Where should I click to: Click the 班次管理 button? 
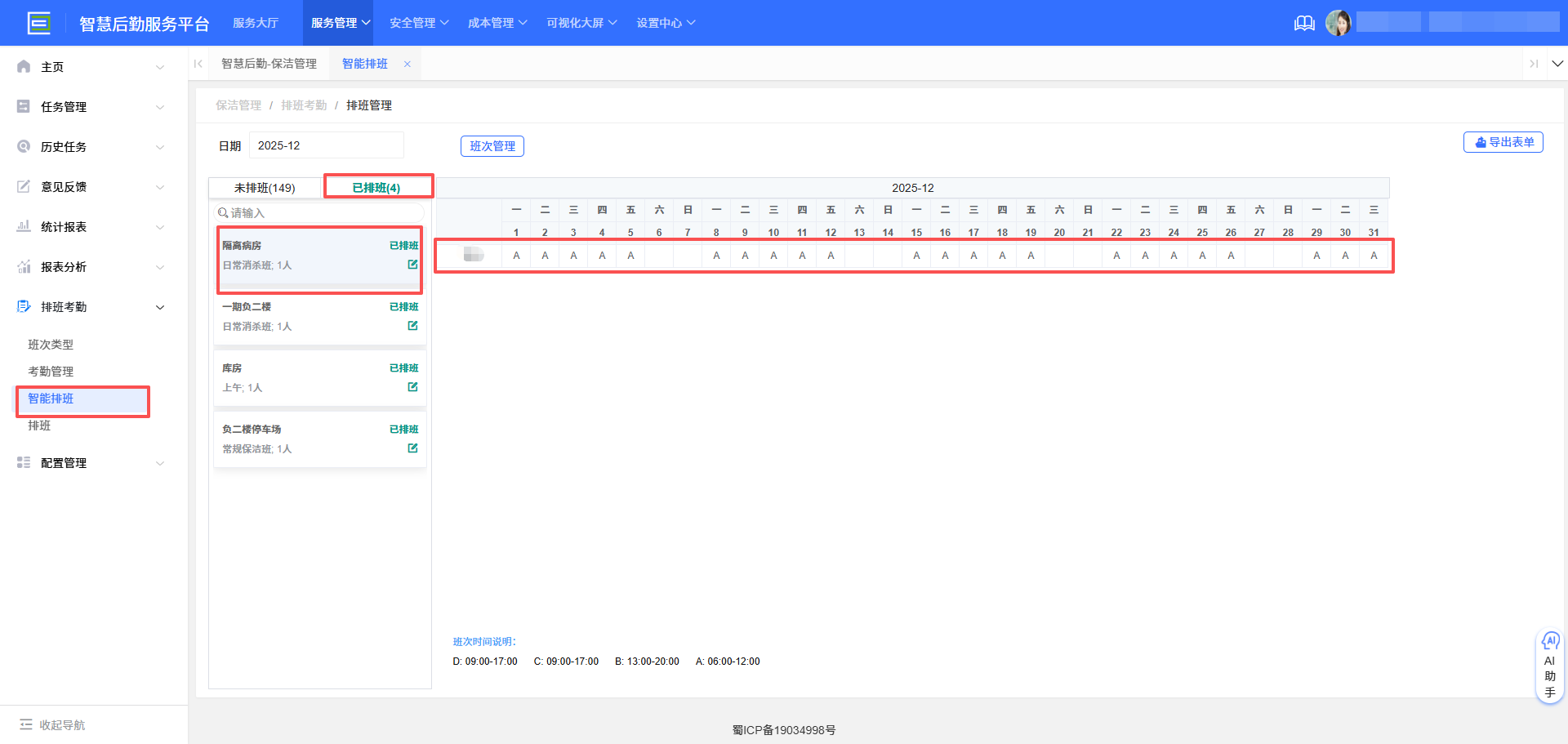(492, 145)
